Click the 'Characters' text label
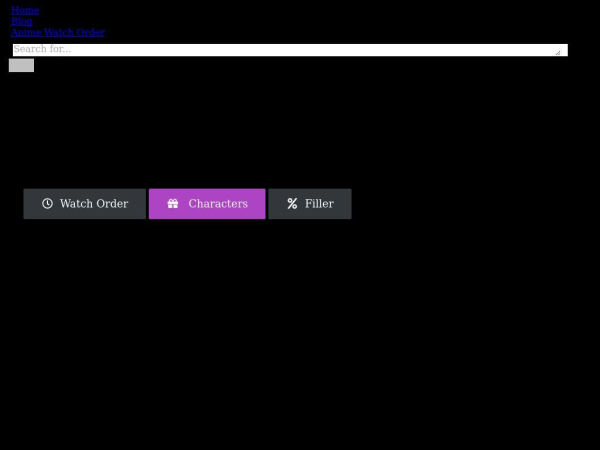Viewport: 600px width, 450px height. (218, 204)
